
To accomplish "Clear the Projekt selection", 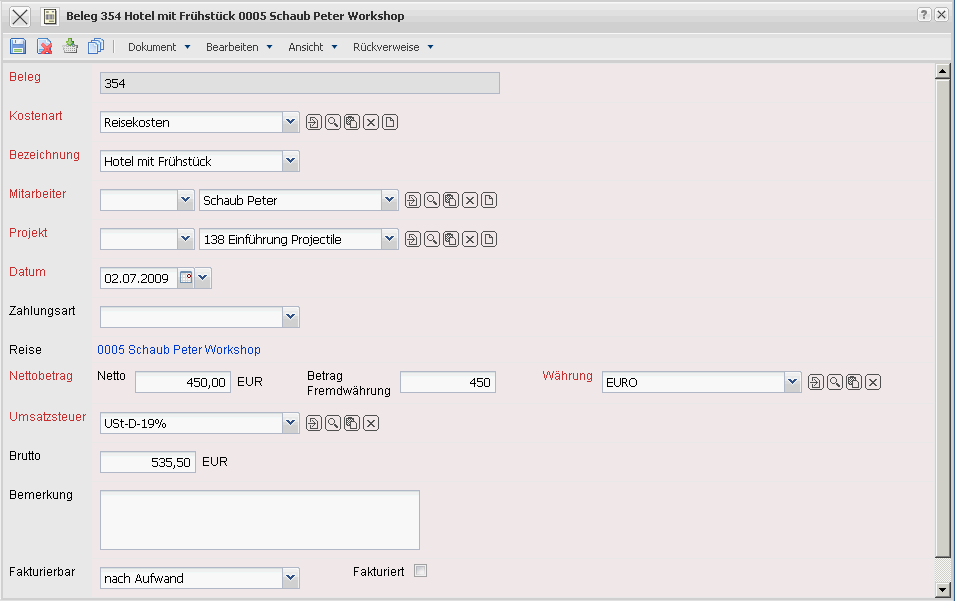I will pyautogui.click(x=470, y=239).
